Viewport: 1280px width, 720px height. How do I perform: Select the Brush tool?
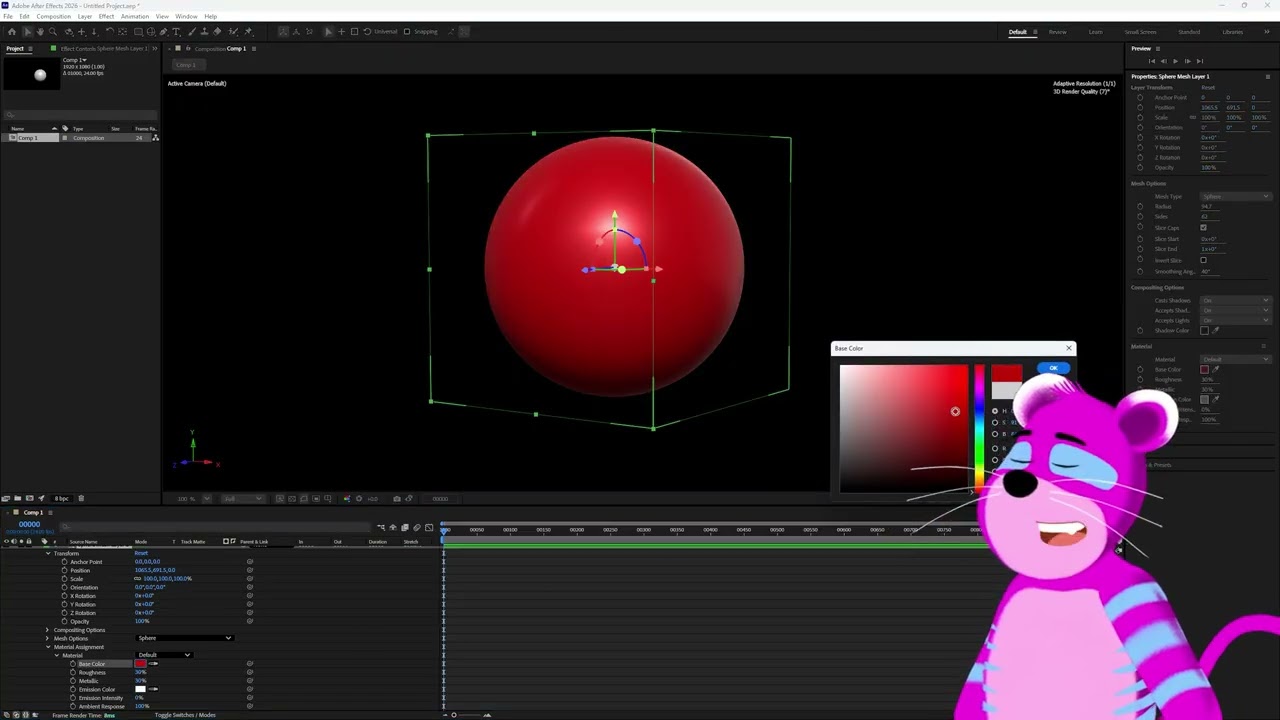pyautogui.click(x=190, y=32)
